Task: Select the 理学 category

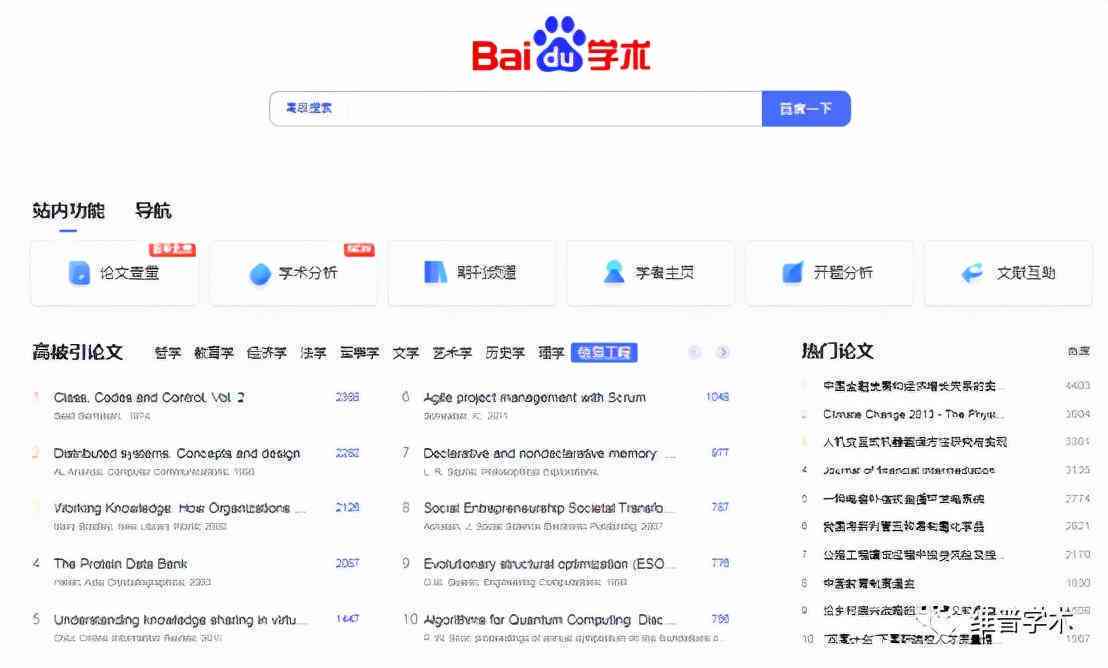Action: point(551,352)
